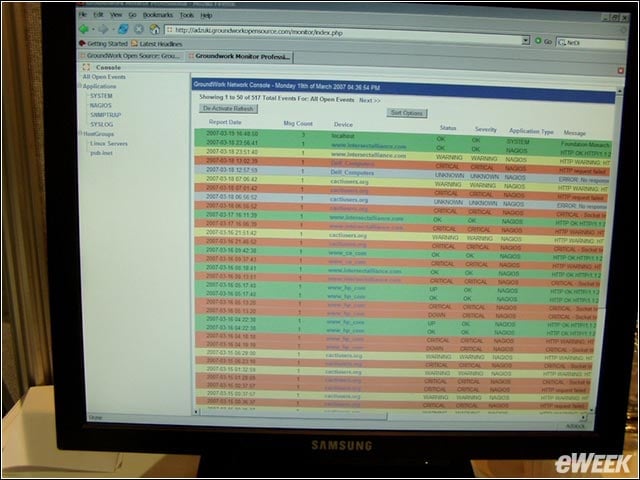Open the Go menu

[x=132, y=15]
